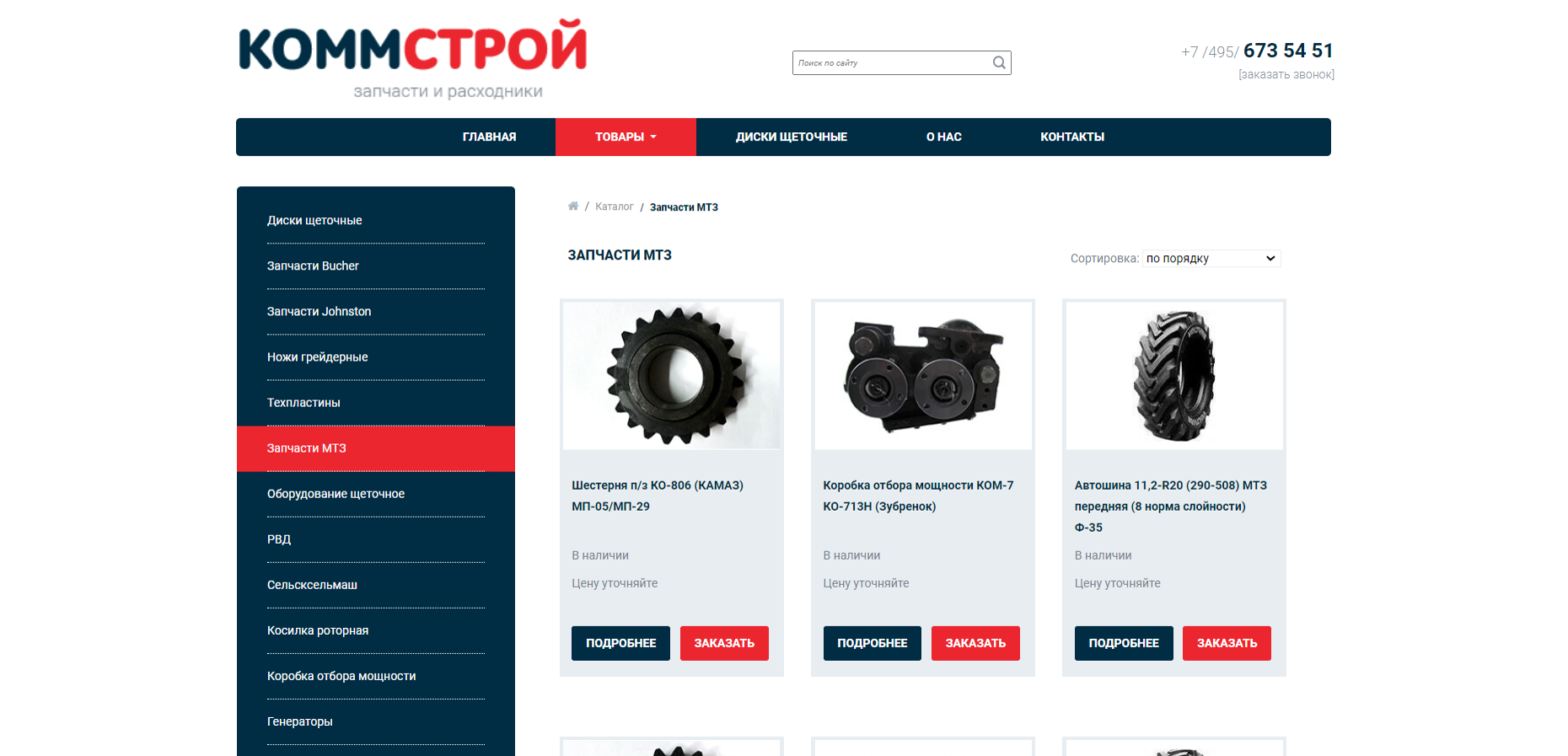Open the О НАС page
1568x756 pixels.
coord(943,137)
